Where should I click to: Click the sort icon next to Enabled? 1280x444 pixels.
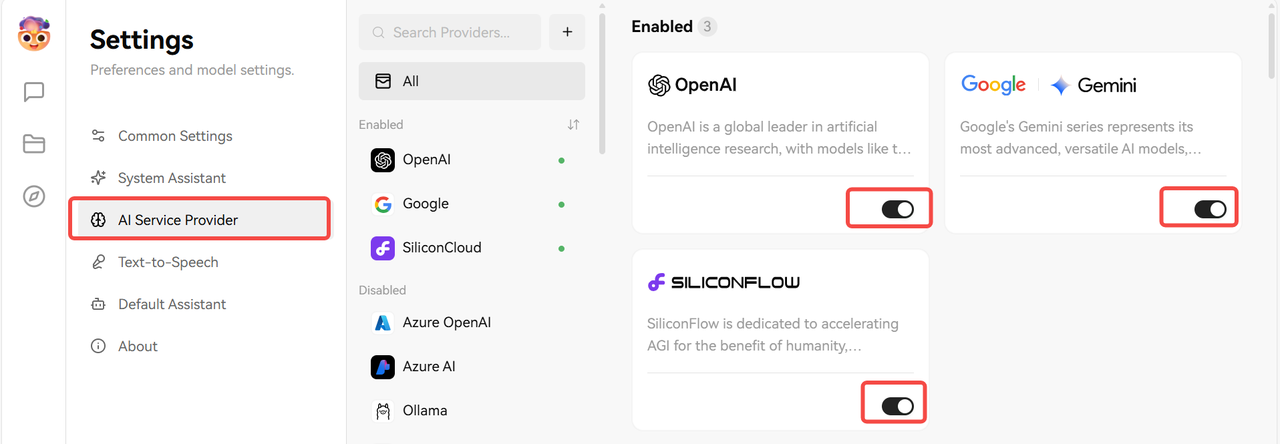[573, 125]
